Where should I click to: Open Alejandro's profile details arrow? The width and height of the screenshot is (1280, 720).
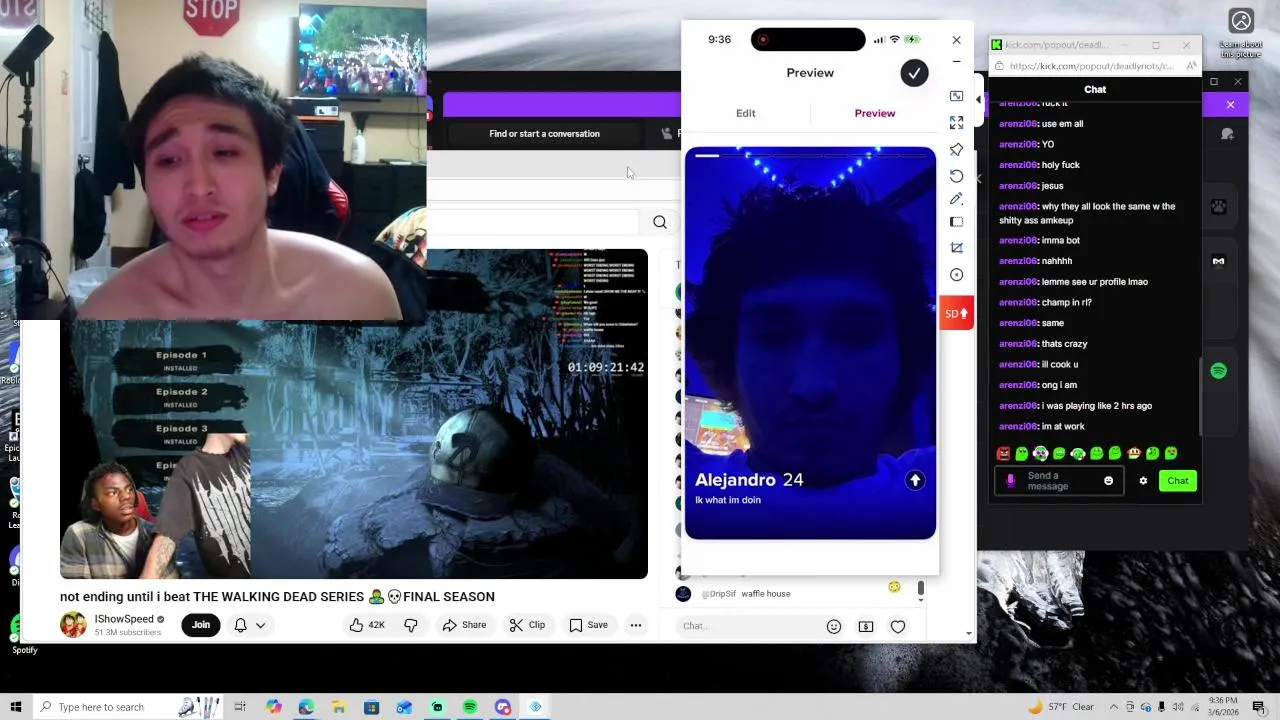click(915, 481)
